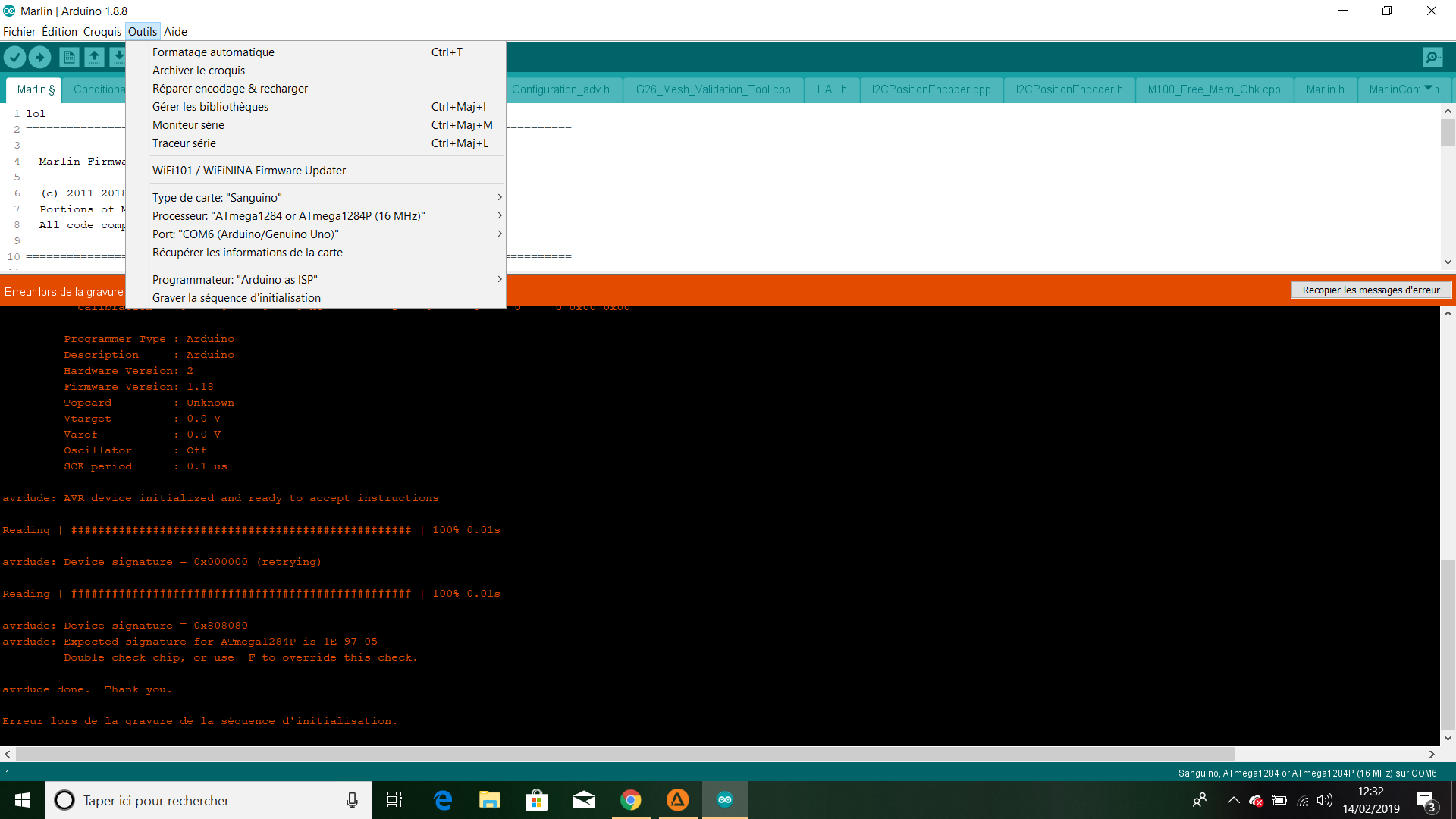Open Serial Monitor magnifier icon

(1432, 57)
